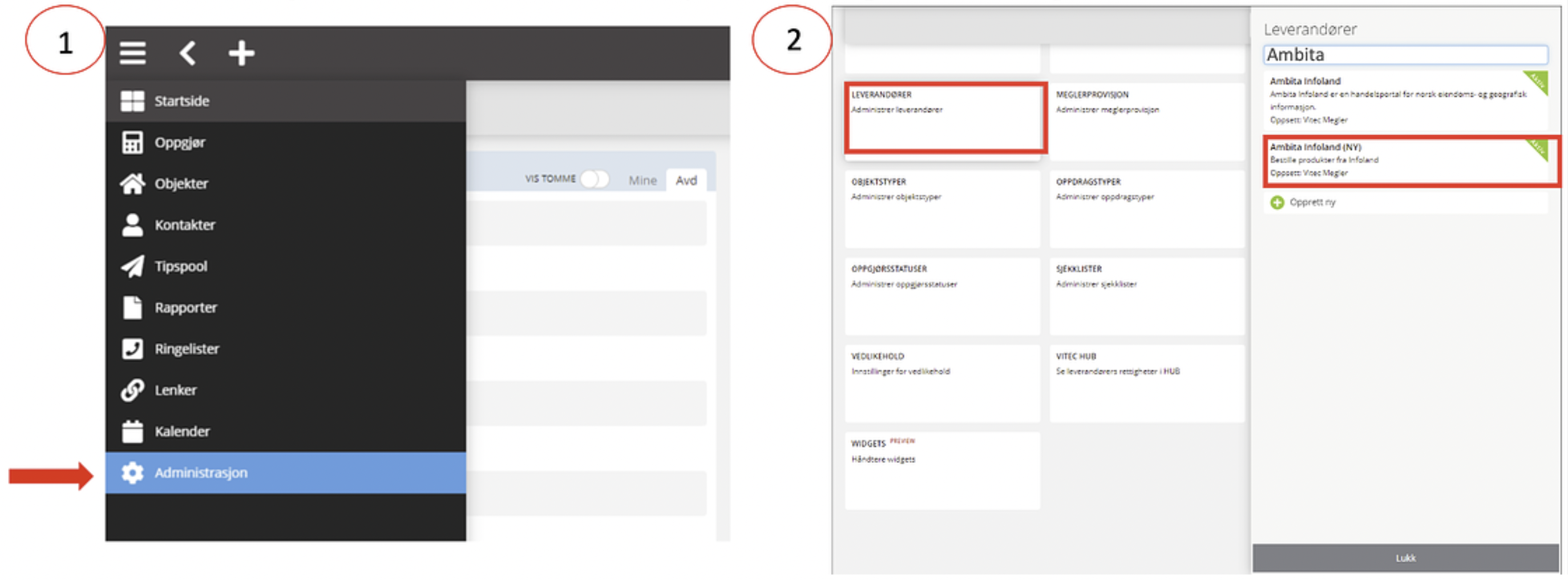Click the Objekter house icon
This screenshot has width=1568, height=580.
(132, 183)
